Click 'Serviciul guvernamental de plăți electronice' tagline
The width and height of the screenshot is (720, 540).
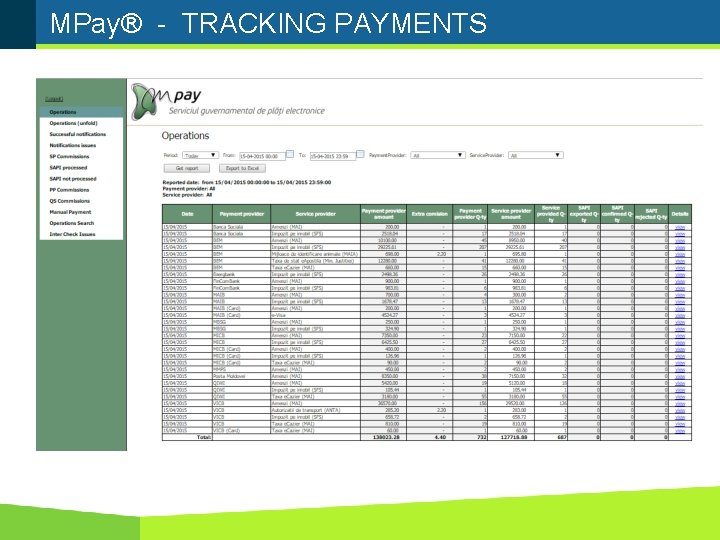click(247, 111)
